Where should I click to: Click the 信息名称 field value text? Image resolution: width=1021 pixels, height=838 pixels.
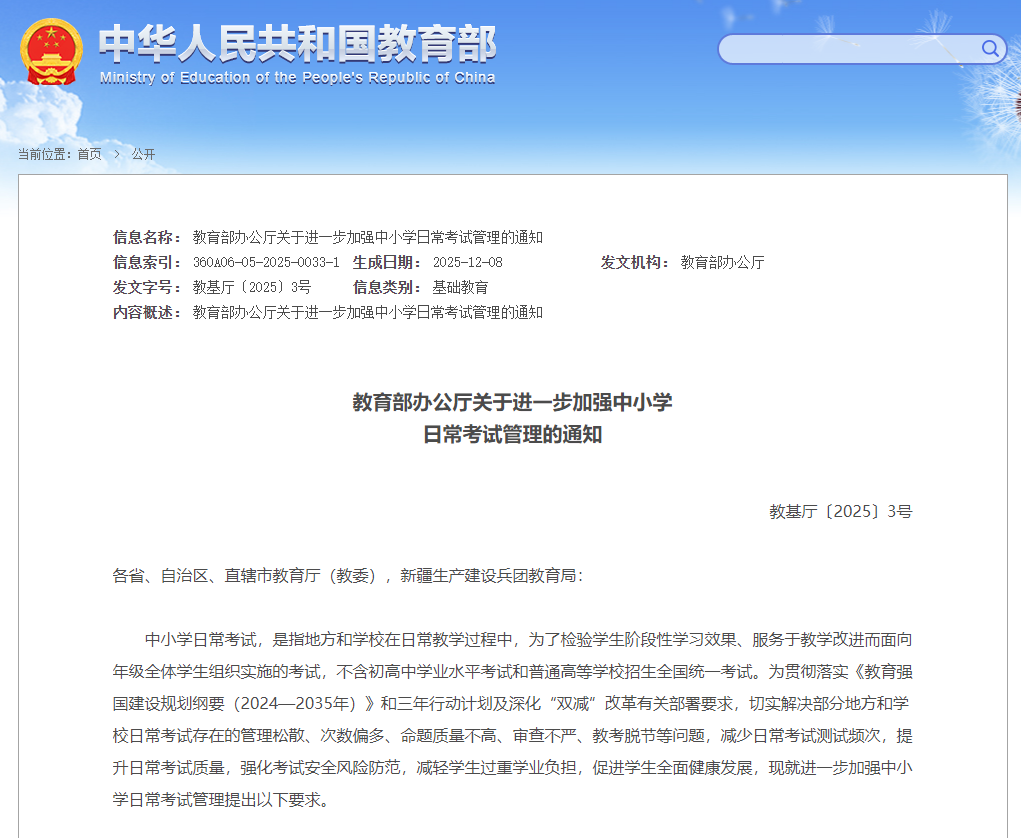coord(367,237)
